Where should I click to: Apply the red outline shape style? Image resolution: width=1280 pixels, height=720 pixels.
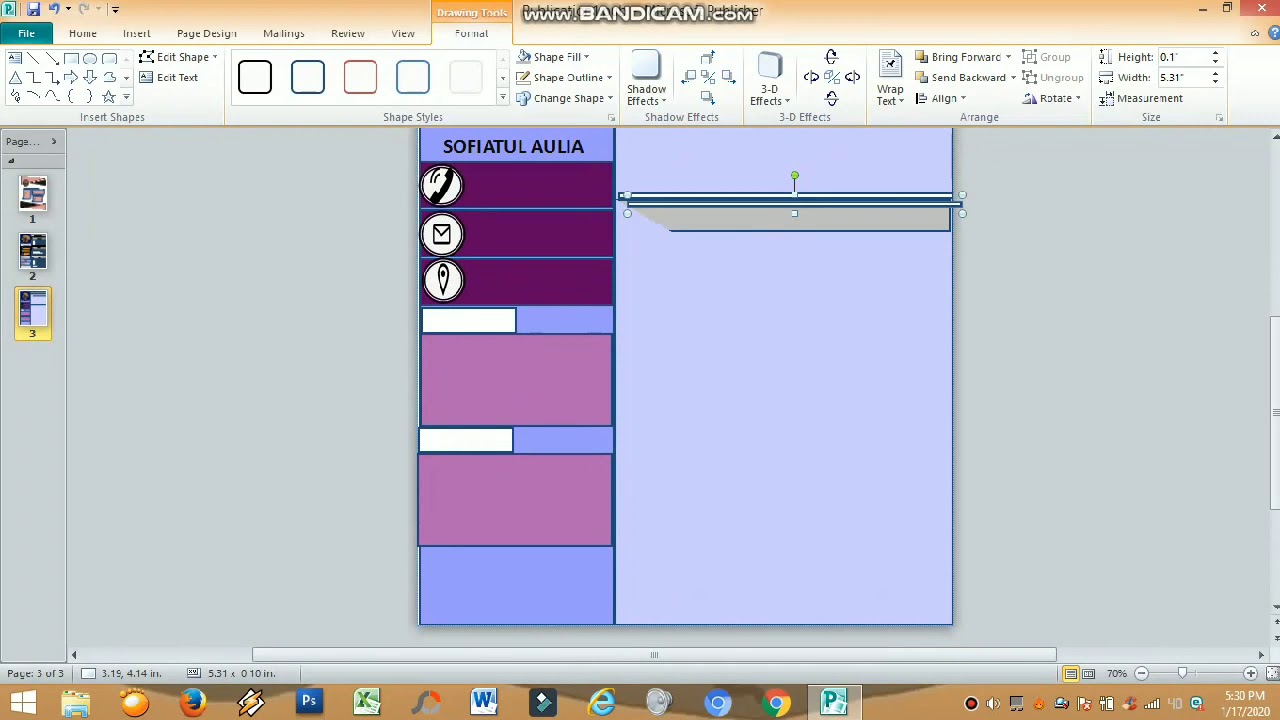click(360, 77)
